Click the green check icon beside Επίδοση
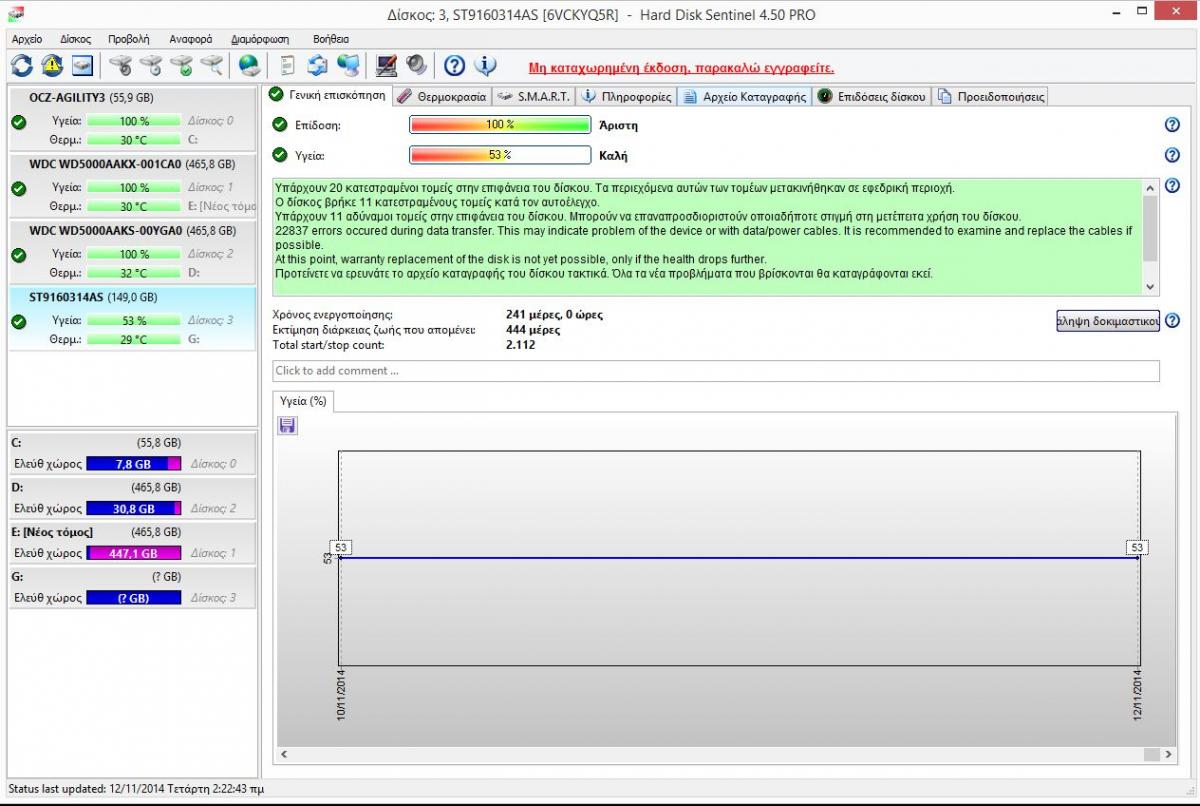Screen dimensions: 1200x806 tap(280, 125)
